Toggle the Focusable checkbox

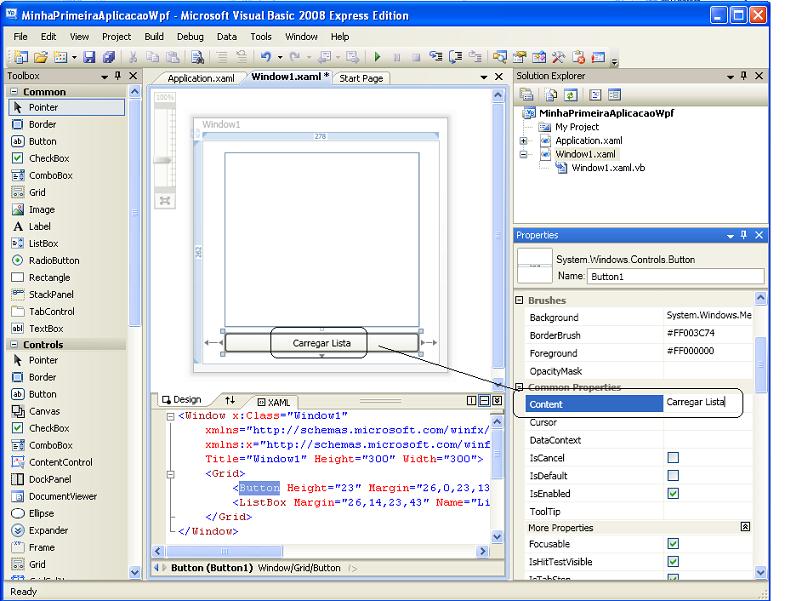673,545
